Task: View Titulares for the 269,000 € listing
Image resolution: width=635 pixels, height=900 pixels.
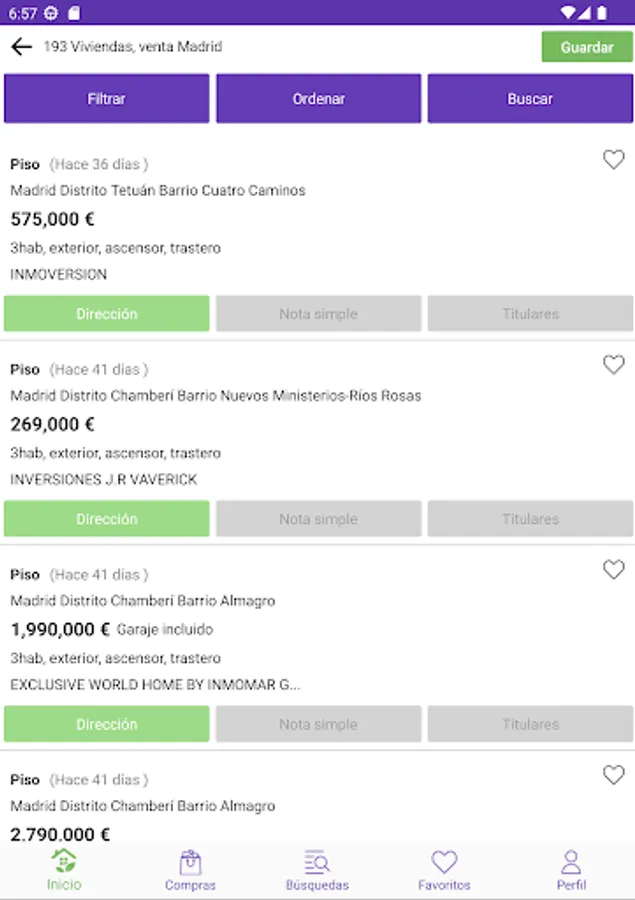Action: pyautogui.click(x=530, y=519)
